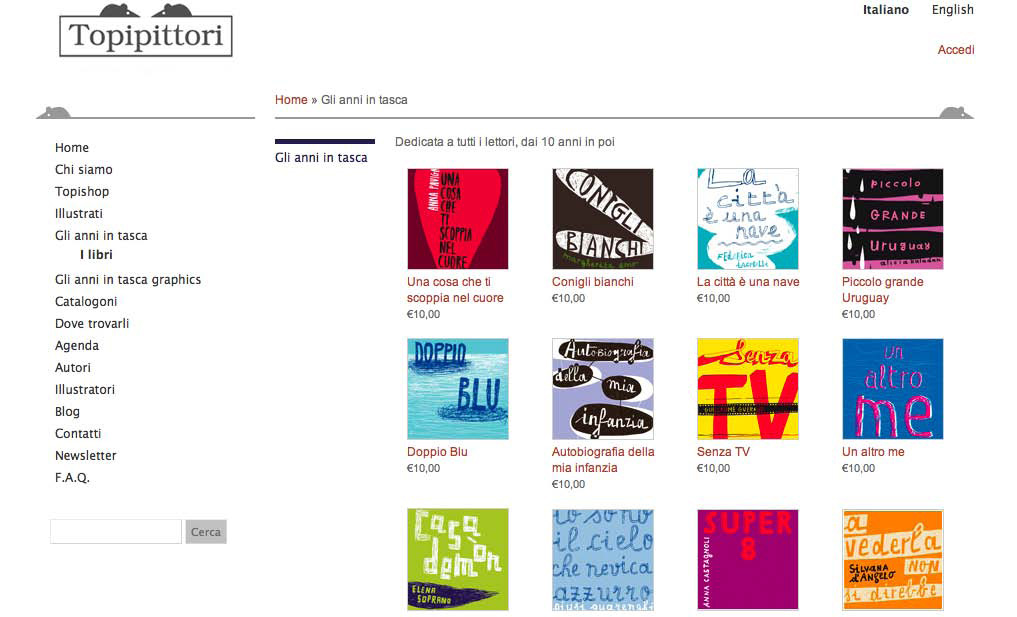Viewport: 1017px width, 617px height.
Task: Go to Home in the breadcrumb
Action: [x=291, y=100]
